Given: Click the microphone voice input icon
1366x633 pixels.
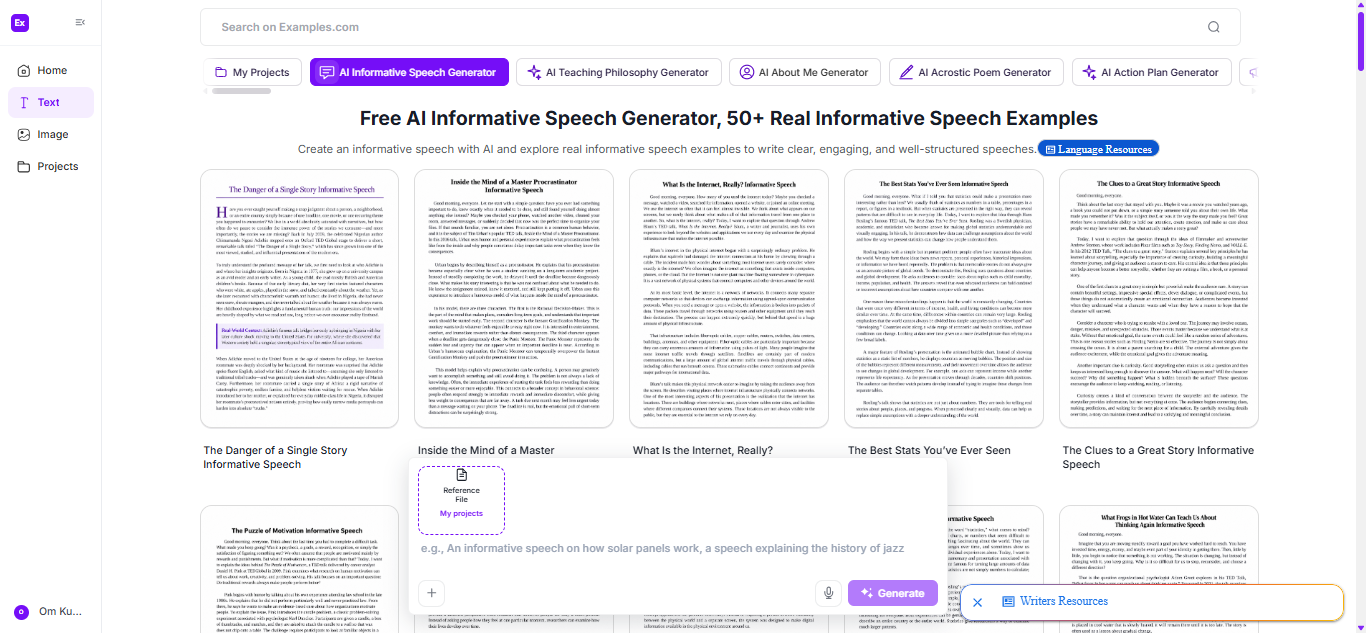Looking at the screenshot, I should 828,593.
